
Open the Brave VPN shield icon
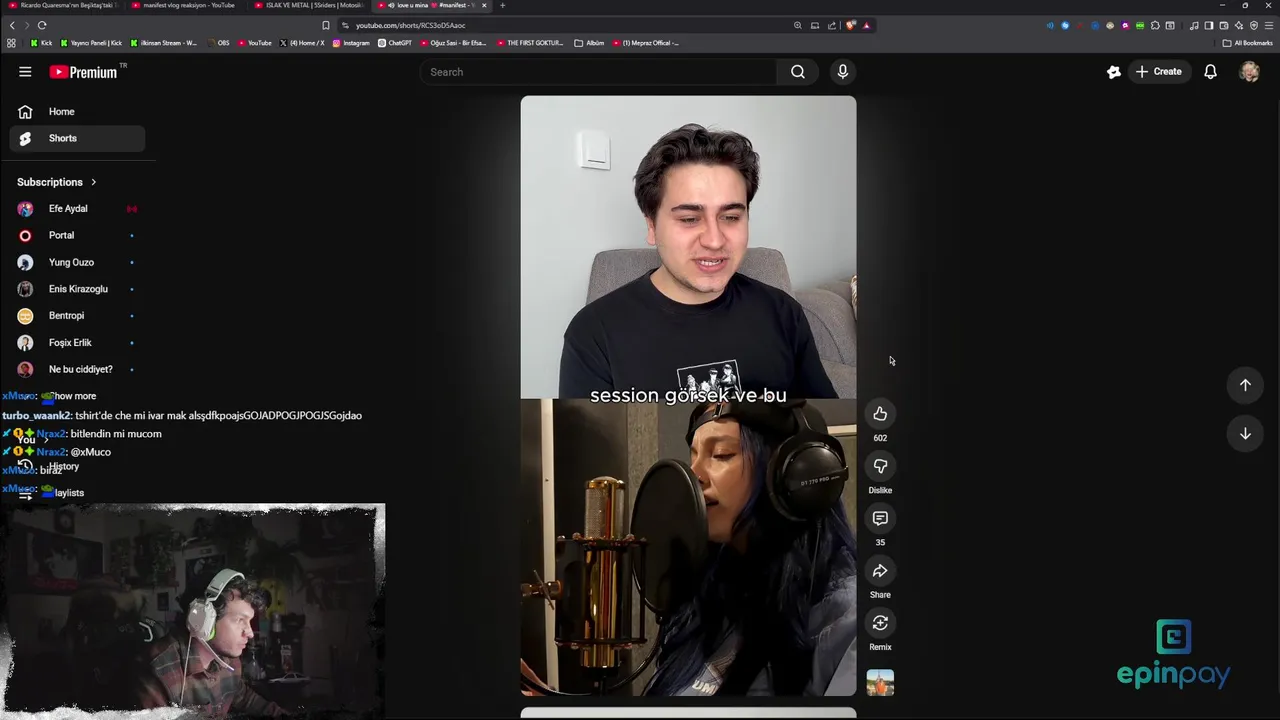(x=1254, y=25)
